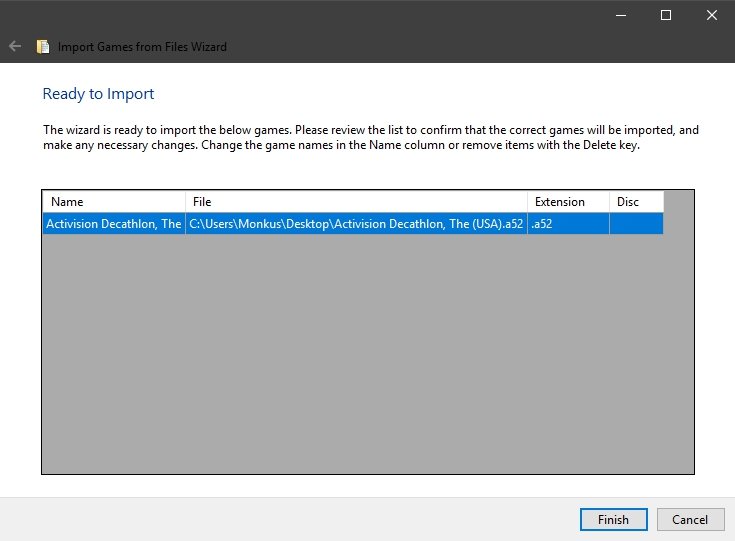Select the C:\Users\Monkus\Desktop file path cell

(356, 224)
